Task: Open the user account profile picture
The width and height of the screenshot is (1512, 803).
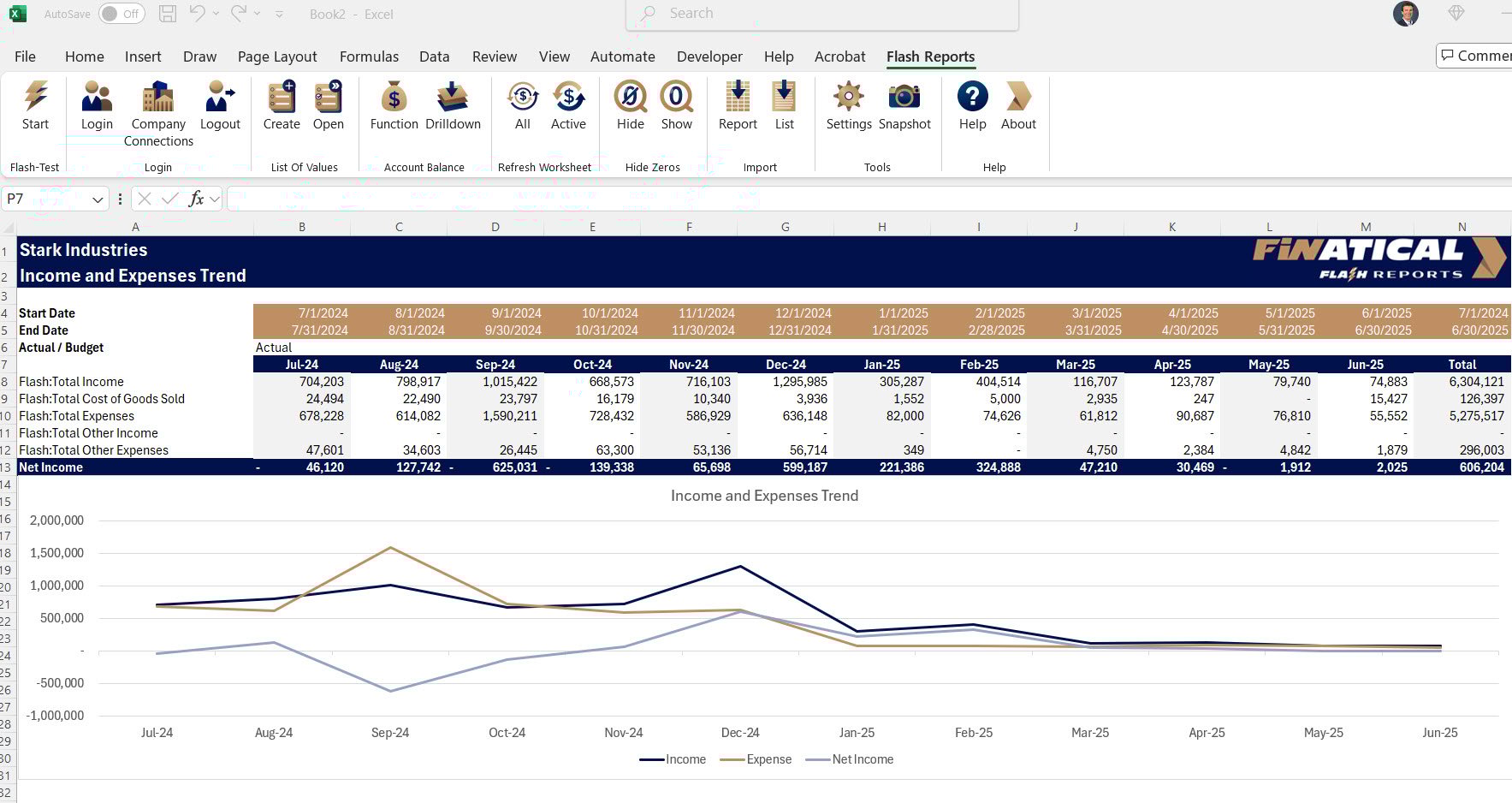Action: pyautogui.click(x=1406, y=14)
